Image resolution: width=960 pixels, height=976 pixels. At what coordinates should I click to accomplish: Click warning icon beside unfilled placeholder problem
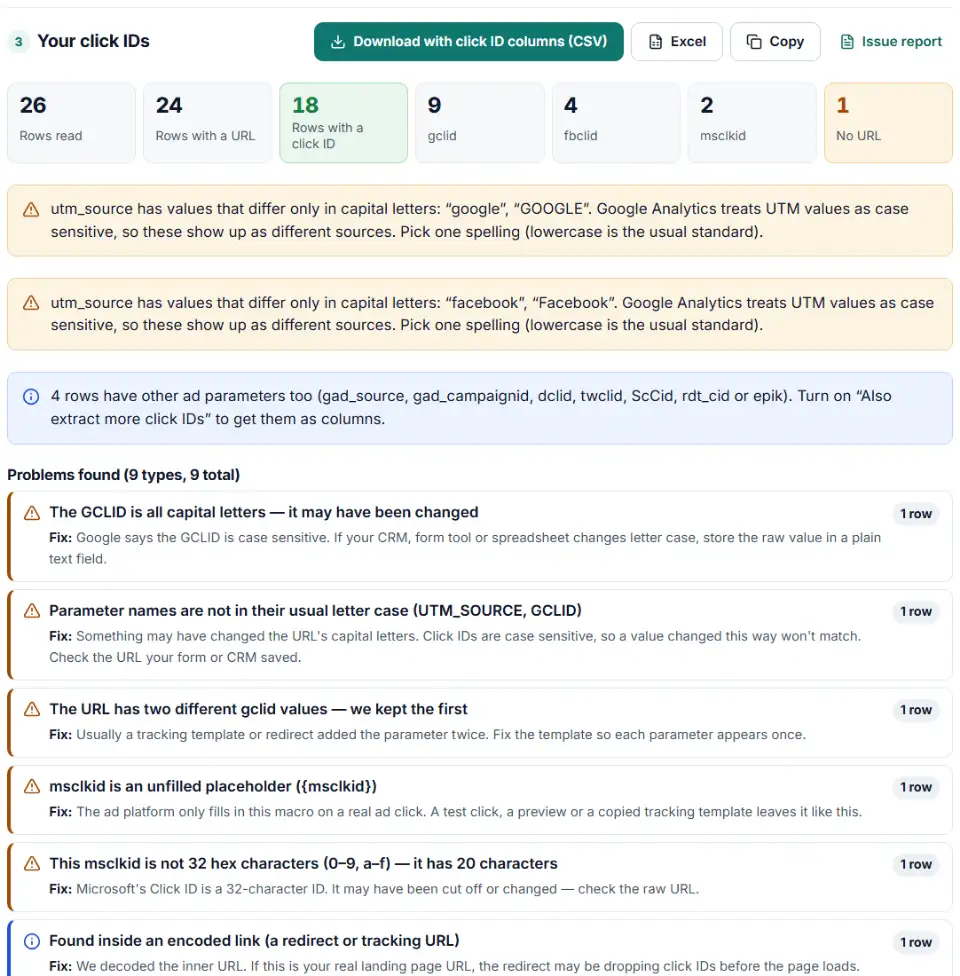(x=32, y=787)
